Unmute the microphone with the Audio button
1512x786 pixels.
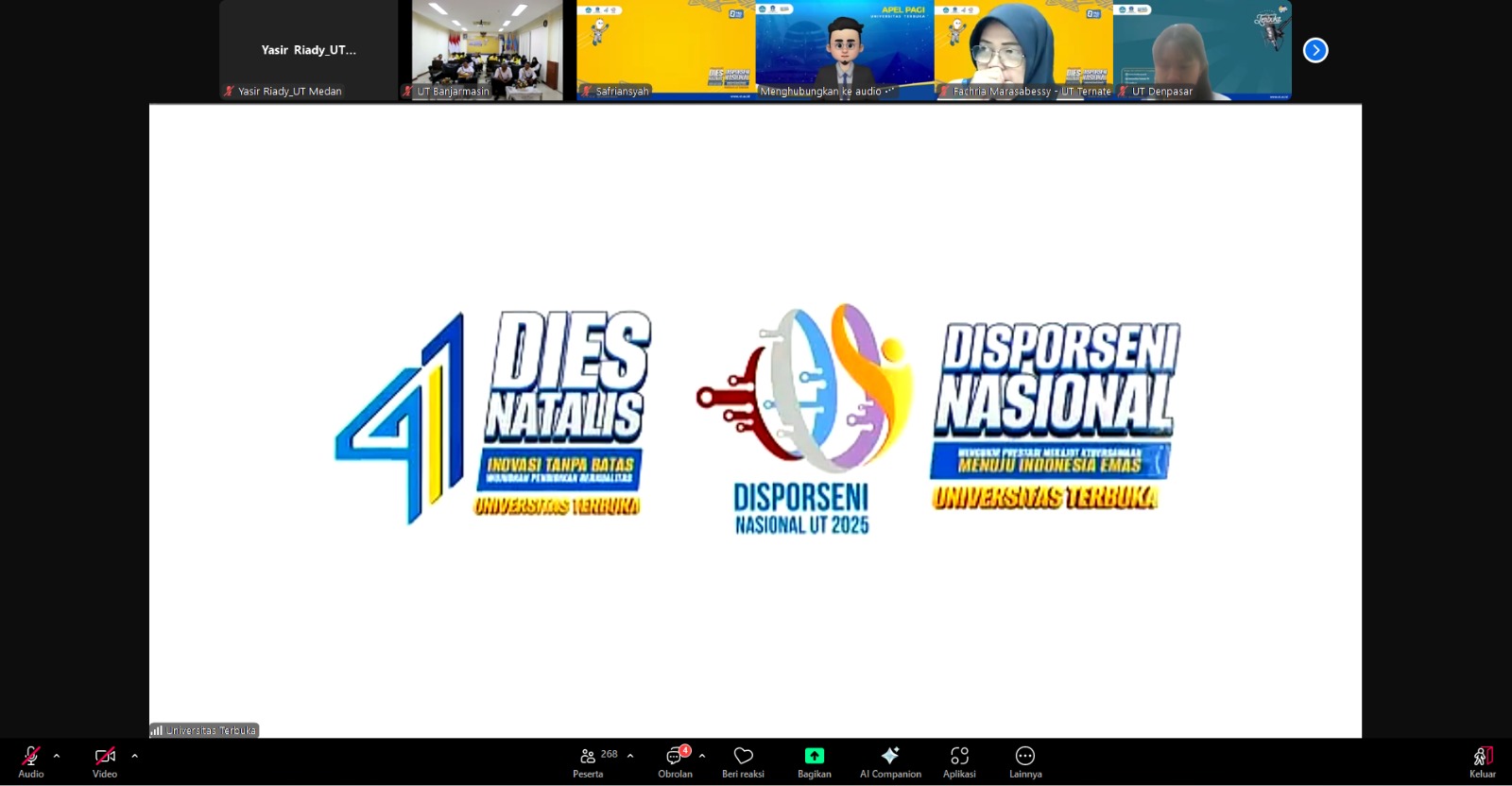click(31, 761)
